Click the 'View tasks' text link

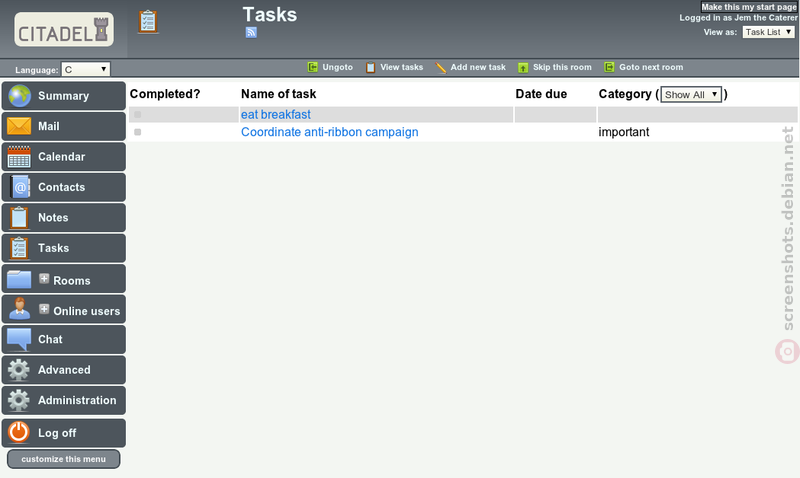point(402,67)
